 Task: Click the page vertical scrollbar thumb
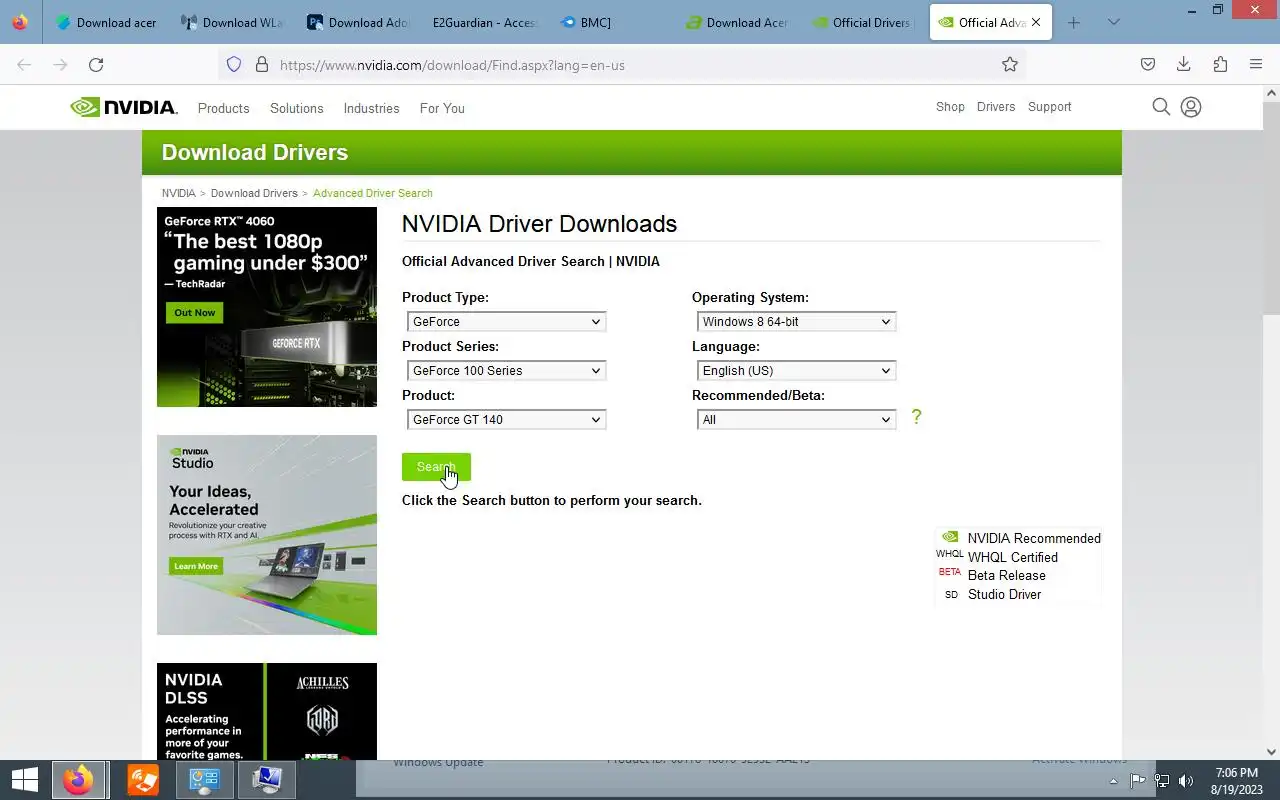1272,210
